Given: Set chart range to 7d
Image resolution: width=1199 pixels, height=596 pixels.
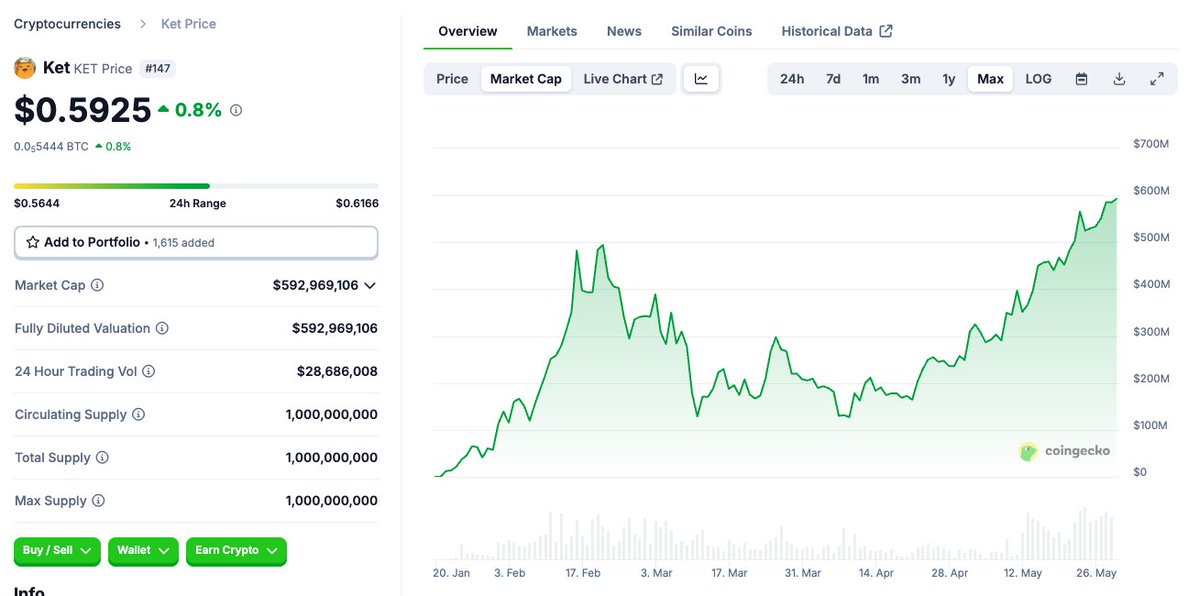Looking at the screenshot, I should tap(833, 79).
